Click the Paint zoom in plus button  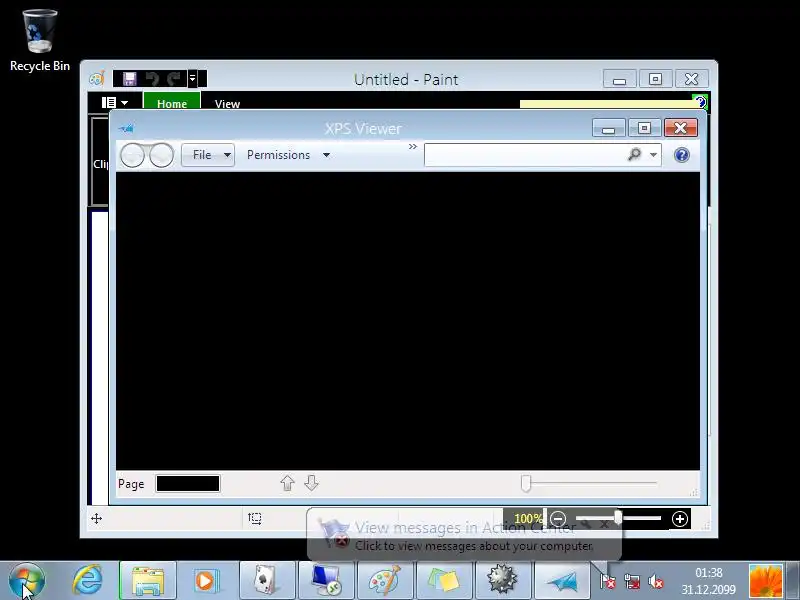point(680,519)
